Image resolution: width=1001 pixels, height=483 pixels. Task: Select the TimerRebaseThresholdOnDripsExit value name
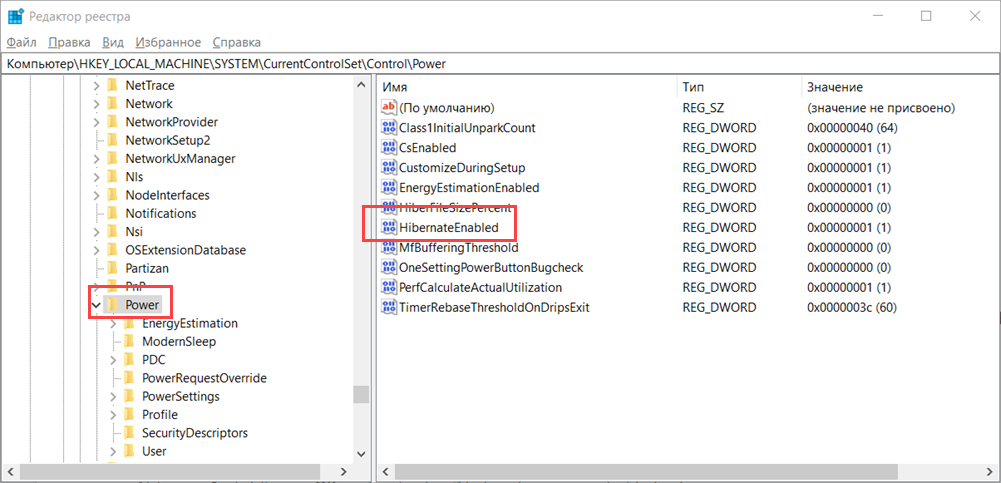pos(493,308)
